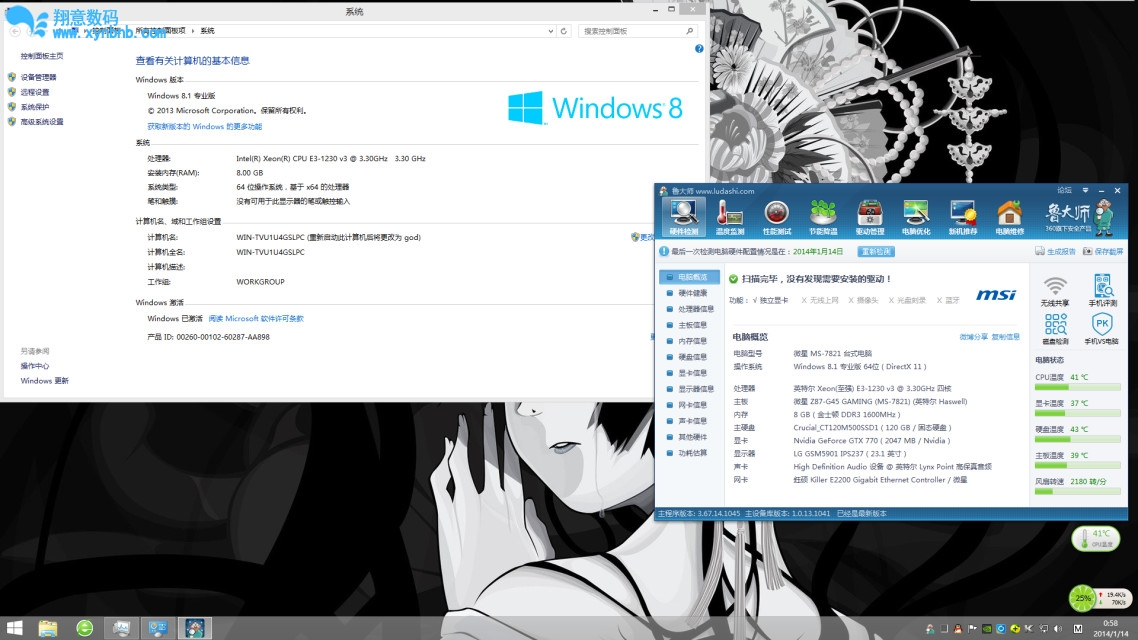Click 控制面板主页 in System window

click(x=41, y=56)
